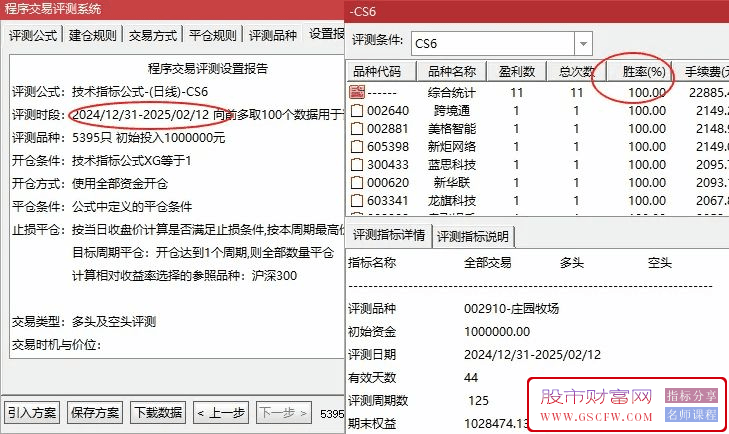Click the 下一步 button
Viewport: 729px width, 434px height.
(x=284, y=413)
